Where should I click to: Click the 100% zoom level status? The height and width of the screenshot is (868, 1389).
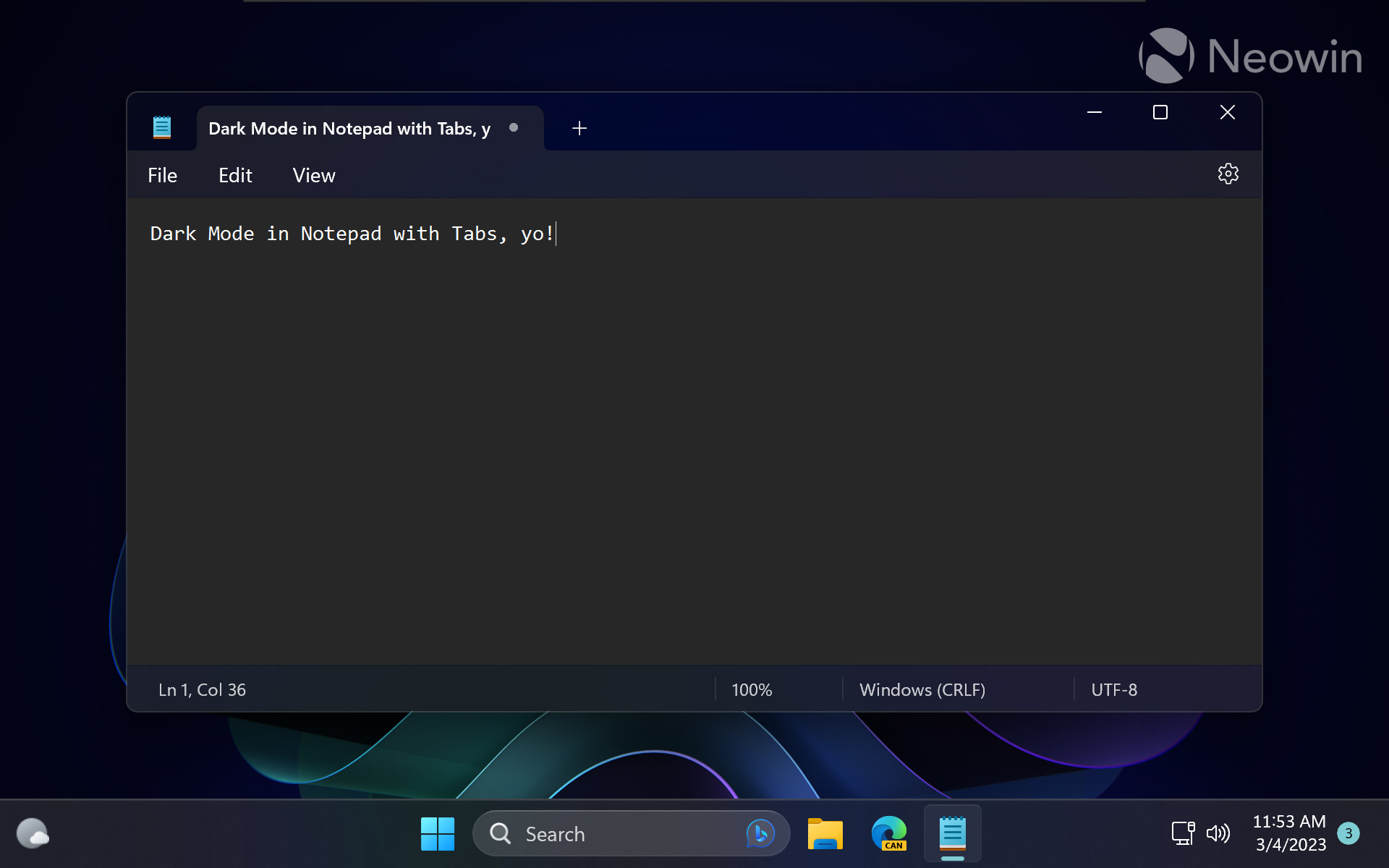pos(752,690)
